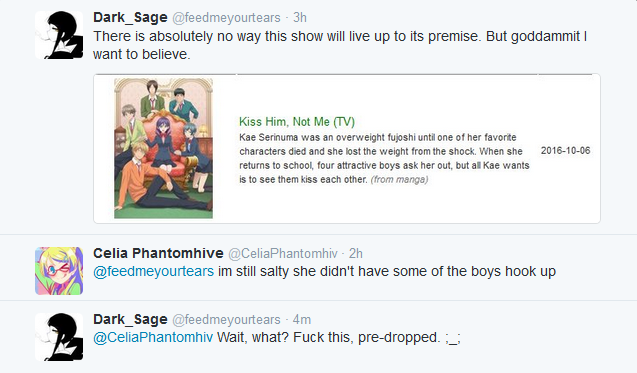This screenshot has height=373, width=637.
Task: Open Dark_Sage's avatar on the last reply
Action: point(59,337)
